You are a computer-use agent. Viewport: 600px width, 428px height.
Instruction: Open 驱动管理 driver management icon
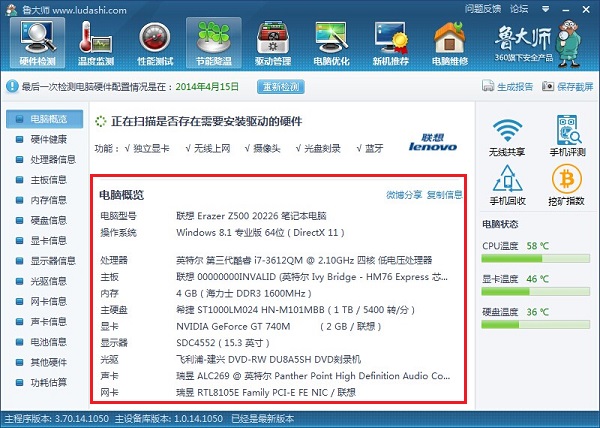click(274, 40)
